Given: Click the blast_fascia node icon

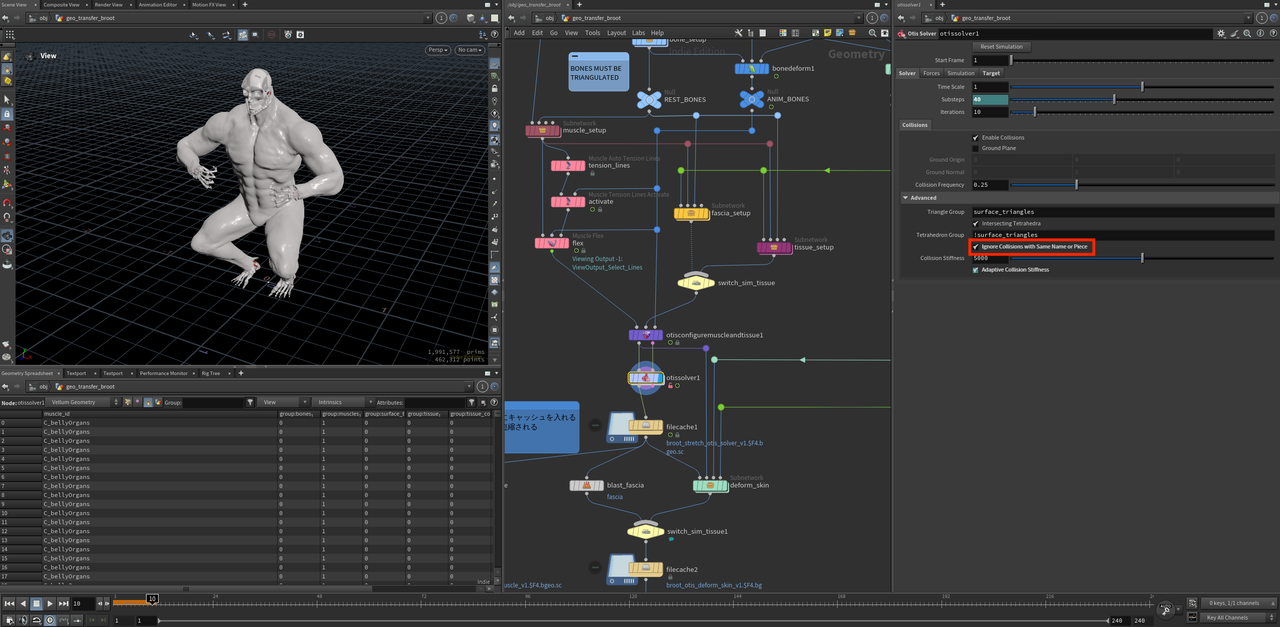Looking at the screenshot, I should click(x=587, y=485).
